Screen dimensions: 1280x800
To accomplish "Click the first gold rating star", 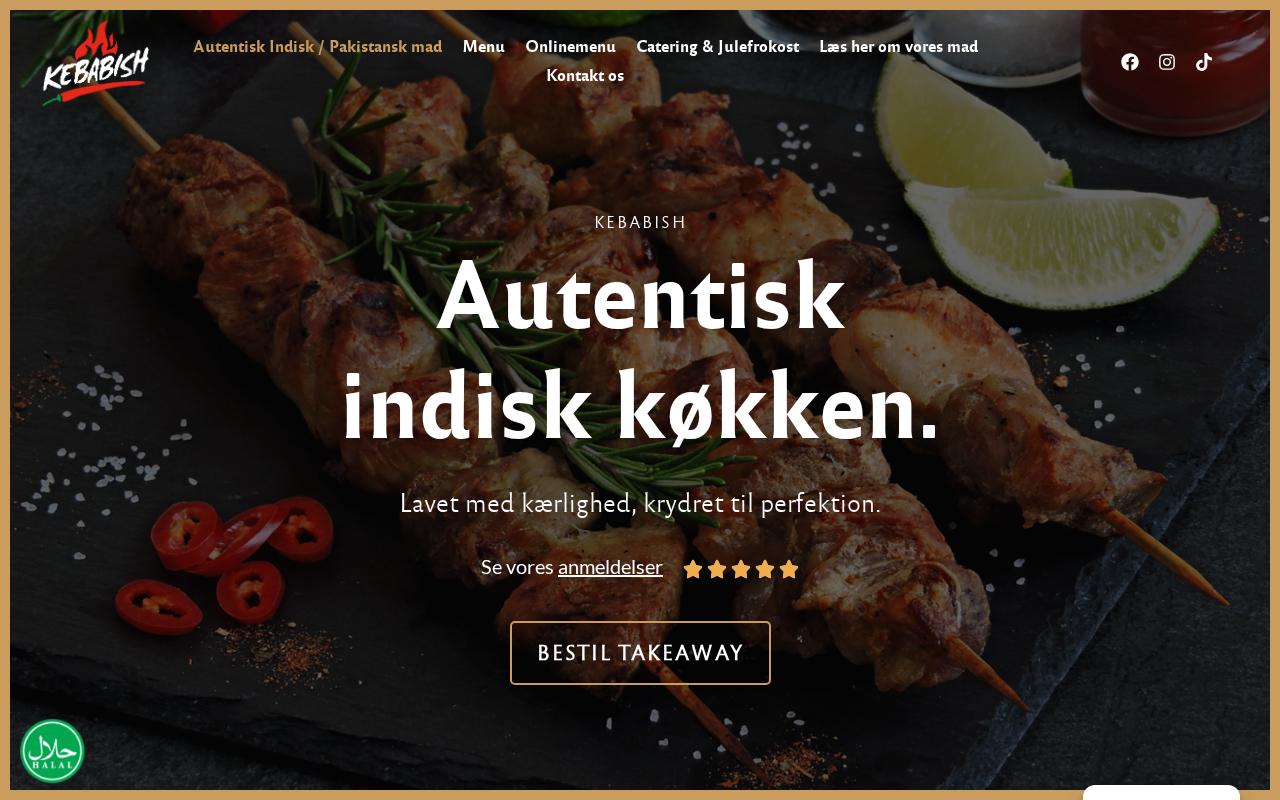I will point(693,569).
